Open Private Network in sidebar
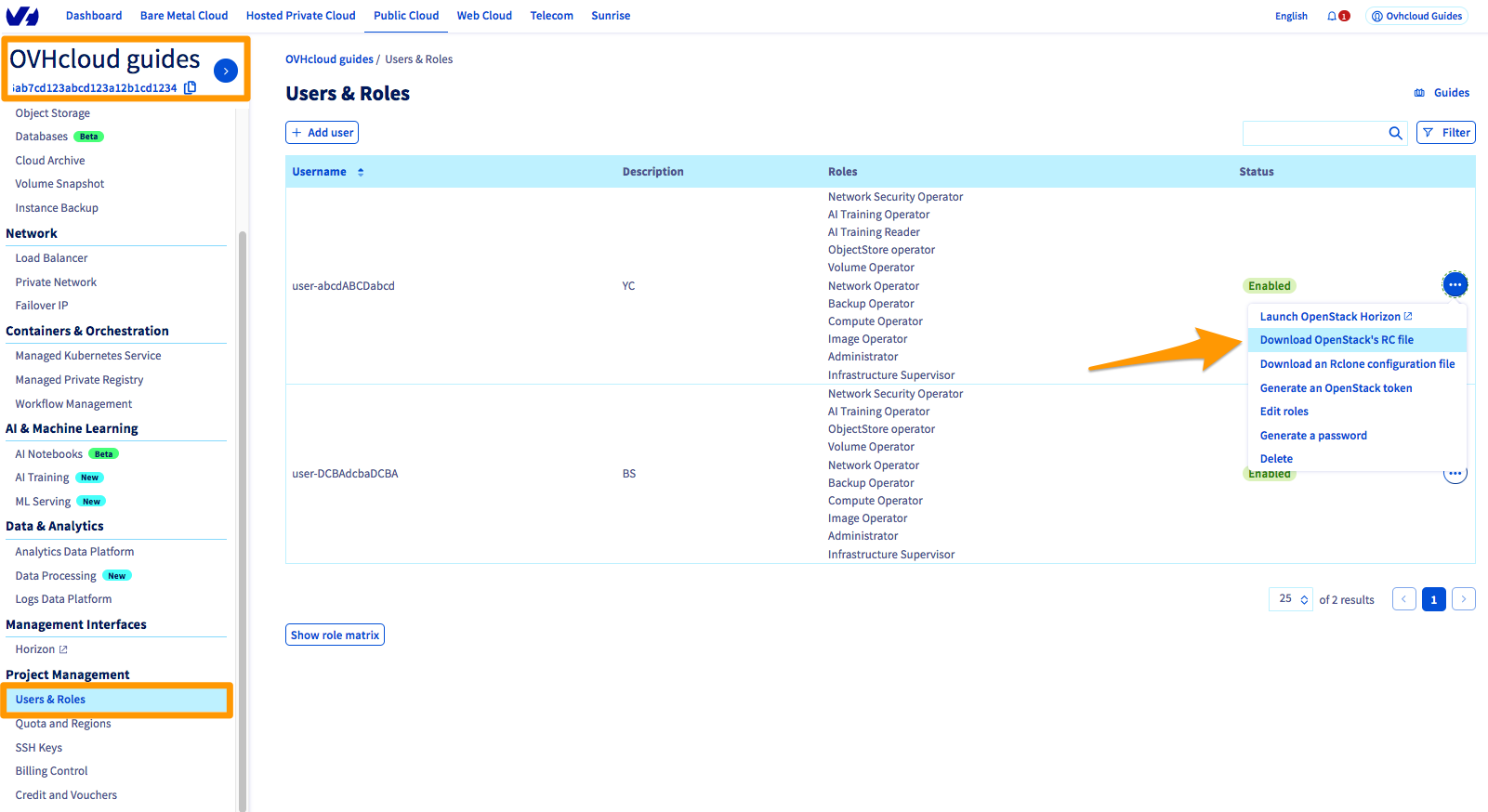 [x=56, y=282]
